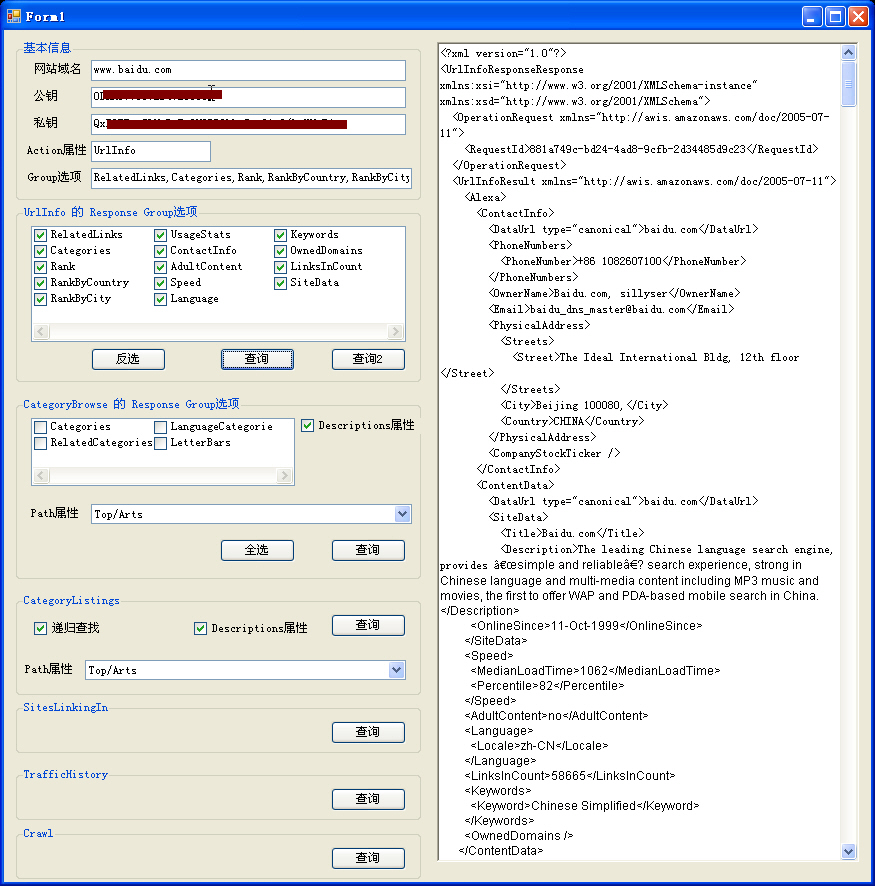Click XML scrollbar down arrow
This screenshot has width=875, height=886.
coord(848,851)
